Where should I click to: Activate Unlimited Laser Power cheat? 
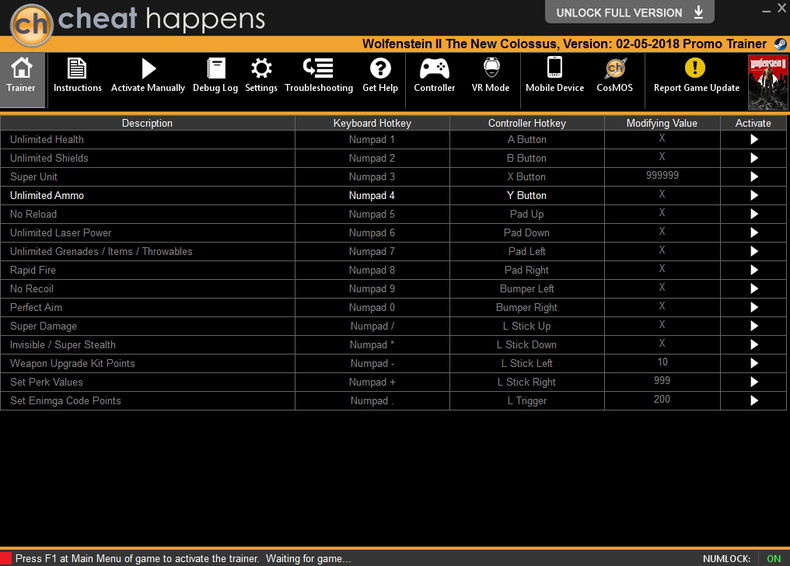pyautogui.click(x=754, y=233)
